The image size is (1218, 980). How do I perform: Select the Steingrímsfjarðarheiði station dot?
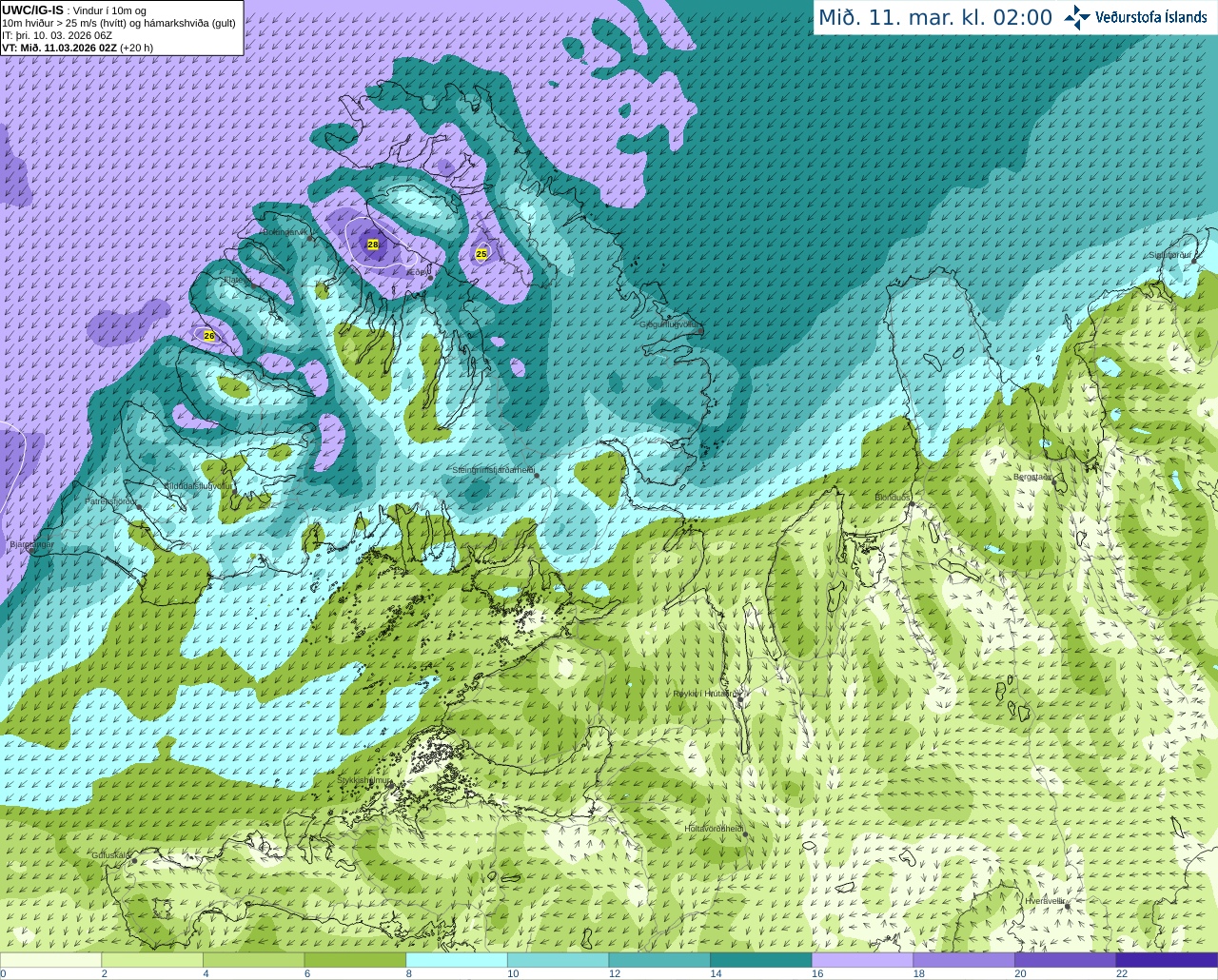point(536,475)
